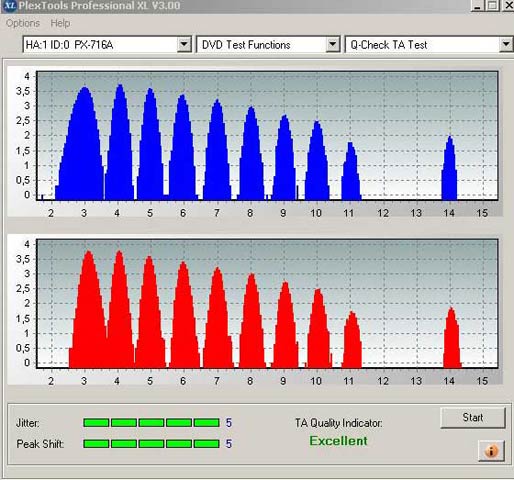Close the PlexTools Professional window
This screenshot has height=480, width=514.
pyautogui.click(x=508, y=5)
